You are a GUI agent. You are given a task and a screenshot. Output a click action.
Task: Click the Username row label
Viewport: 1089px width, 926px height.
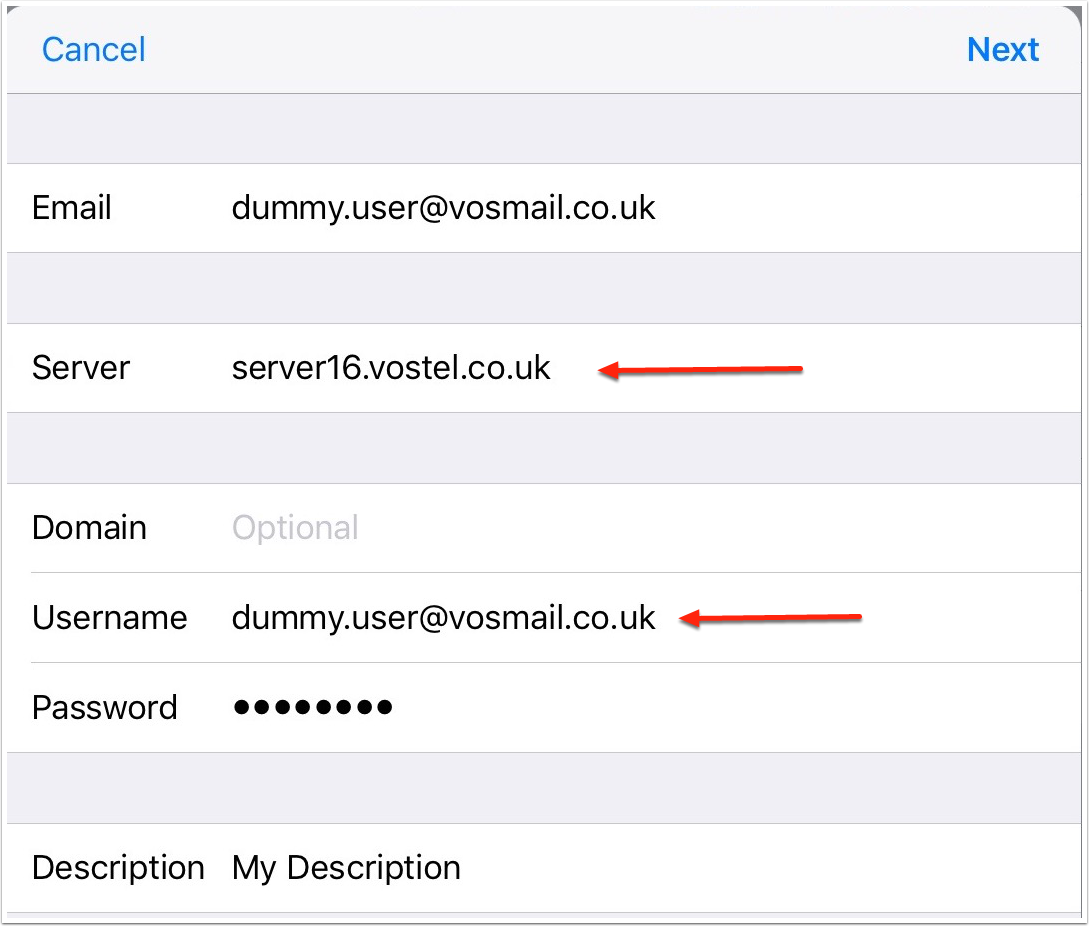coord(109,618)
